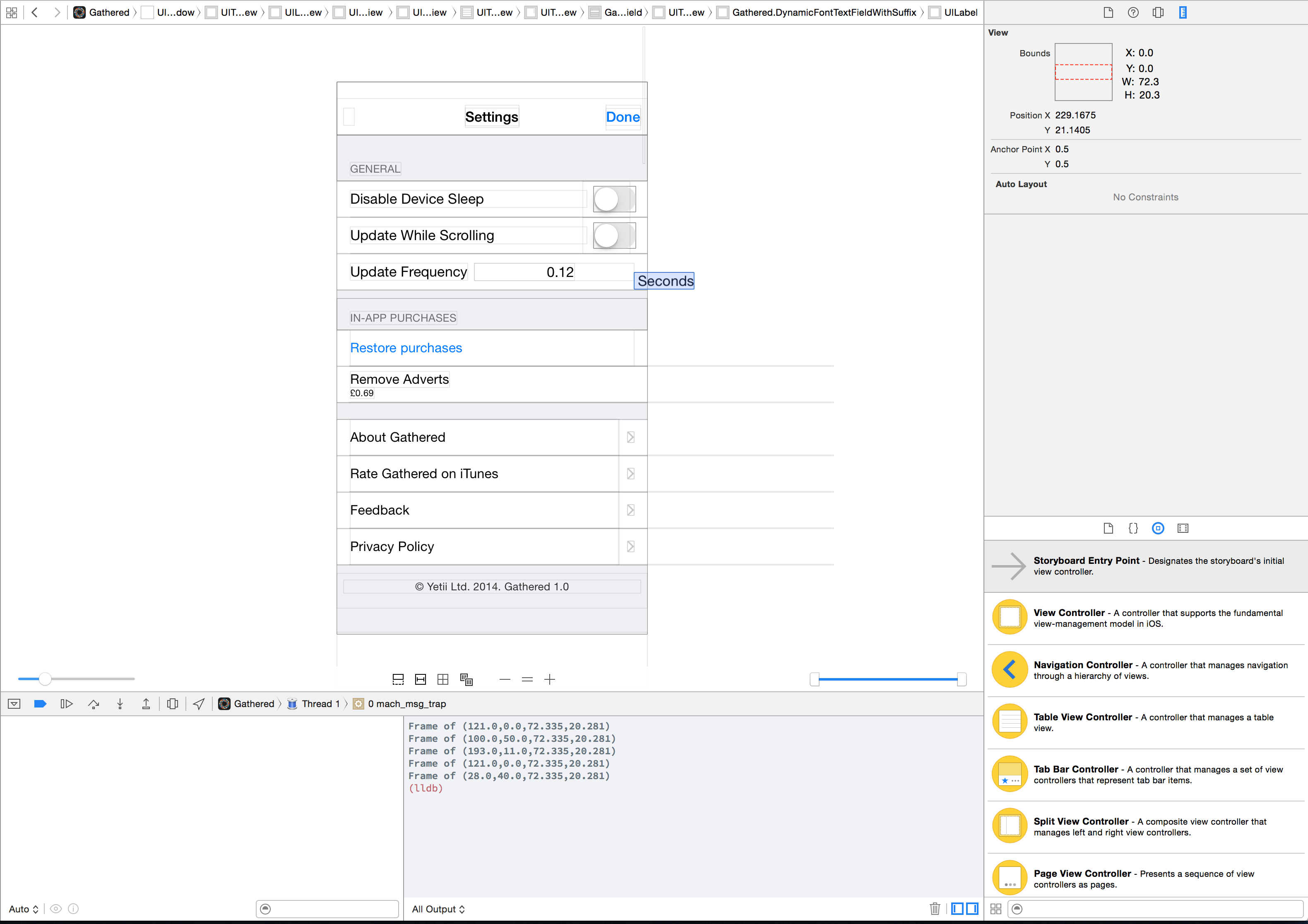Screen dimensions: 1308x924
Task: Clear console with the trash icon
Action: (934, 909)
